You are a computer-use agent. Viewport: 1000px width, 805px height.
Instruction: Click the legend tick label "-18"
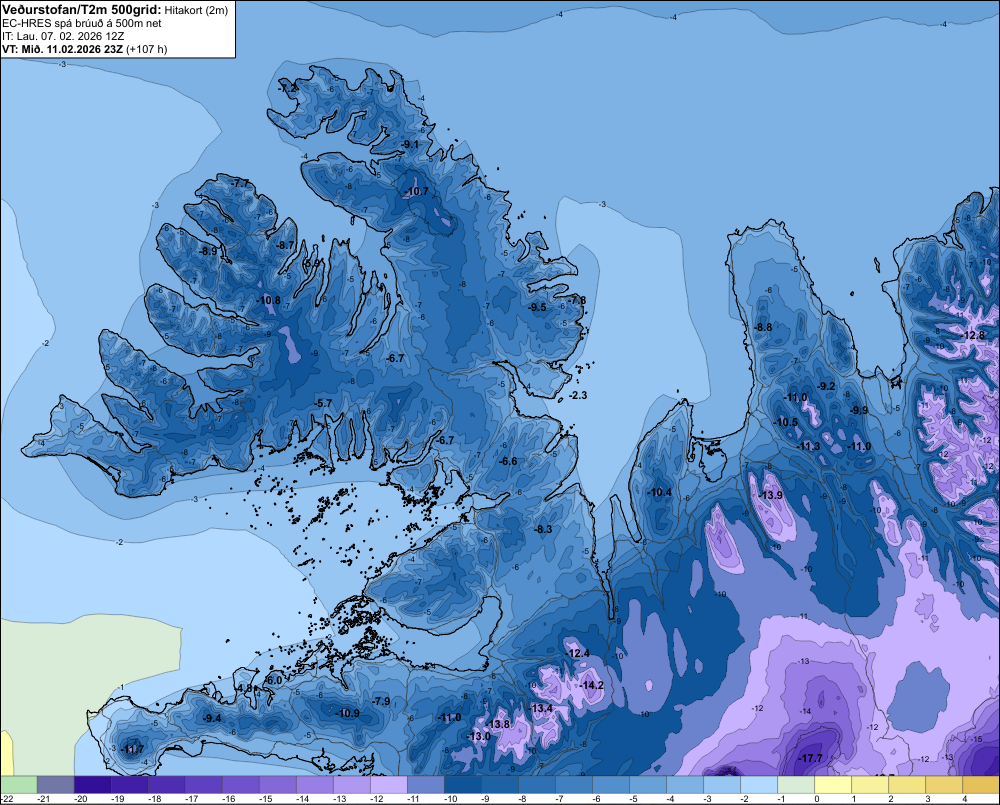tap(154, 799)
